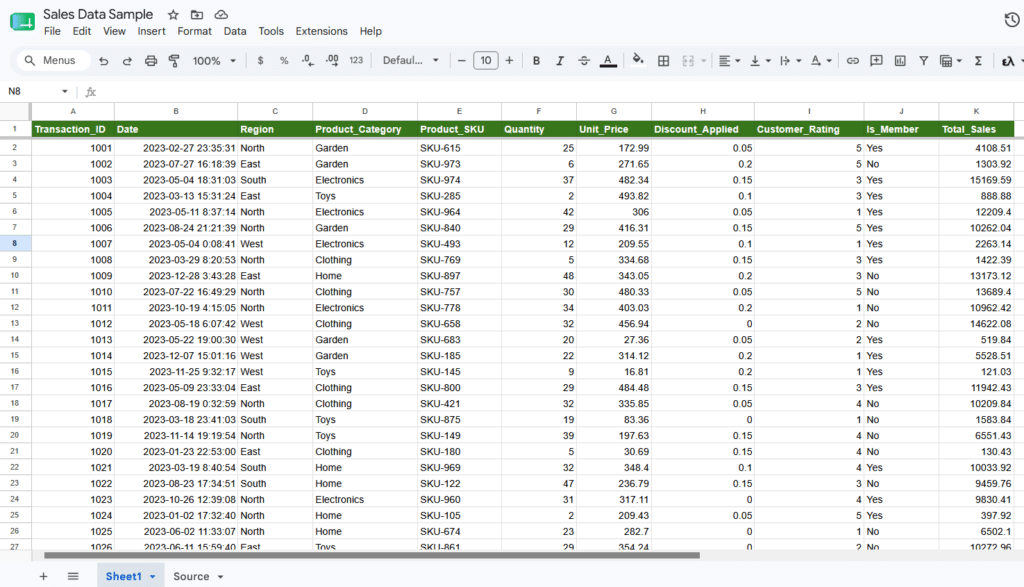Toggle Strikethrough formatting

[x=584, y=61]
